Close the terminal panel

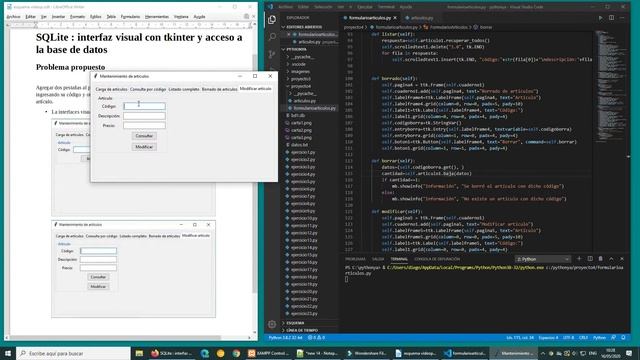click(622, 259)
